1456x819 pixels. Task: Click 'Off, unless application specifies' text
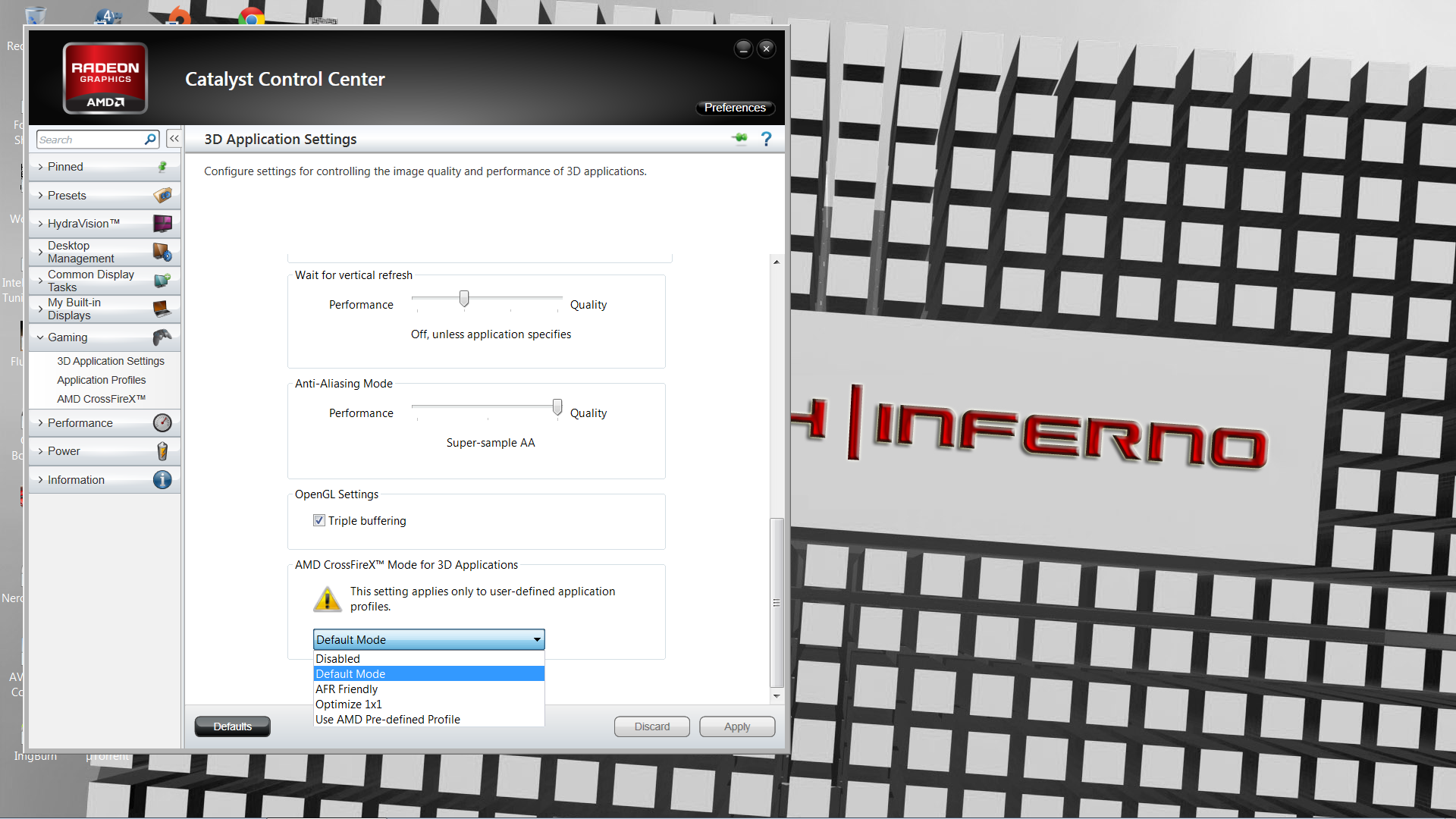pyautogui.click(x=491, y=334)
